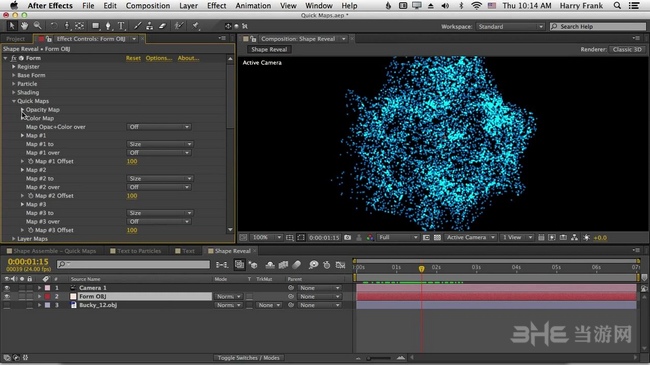Enable Motion Blur switch in timeline
Screen dimensions: 650x365
tap(296, 265)
